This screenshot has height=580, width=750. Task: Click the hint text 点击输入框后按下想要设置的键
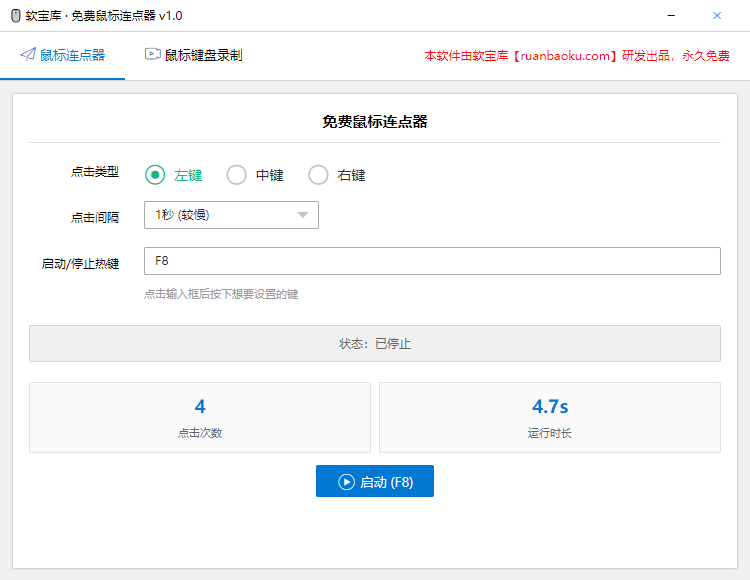point(221,294)
